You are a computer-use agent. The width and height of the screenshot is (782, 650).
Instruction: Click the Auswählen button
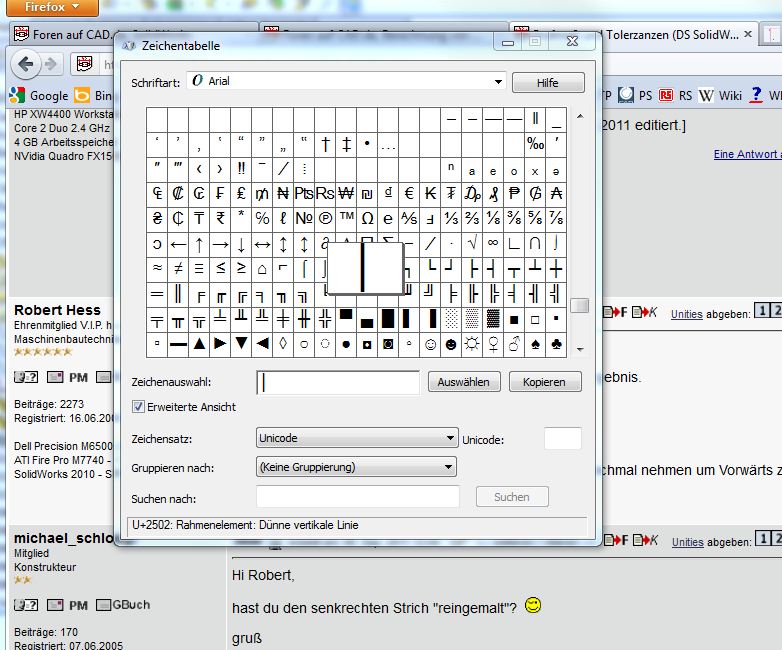464,382
